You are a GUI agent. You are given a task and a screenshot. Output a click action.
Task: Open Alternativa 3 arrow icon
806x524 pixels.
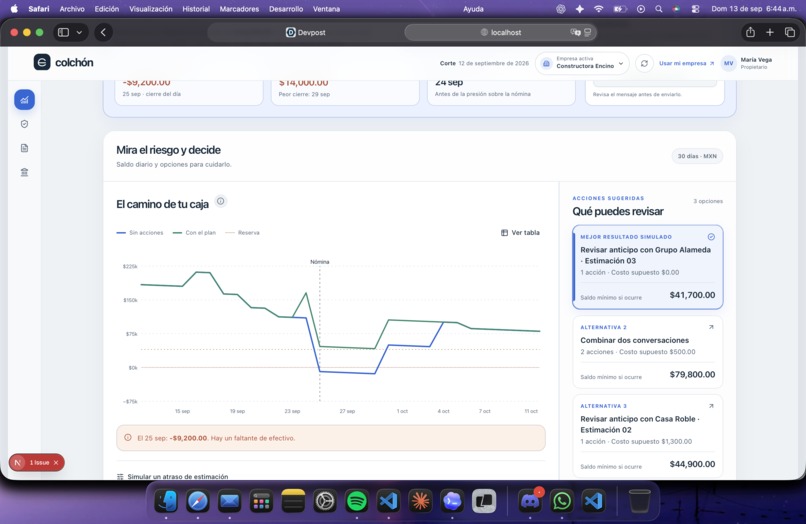pos(711,406)
